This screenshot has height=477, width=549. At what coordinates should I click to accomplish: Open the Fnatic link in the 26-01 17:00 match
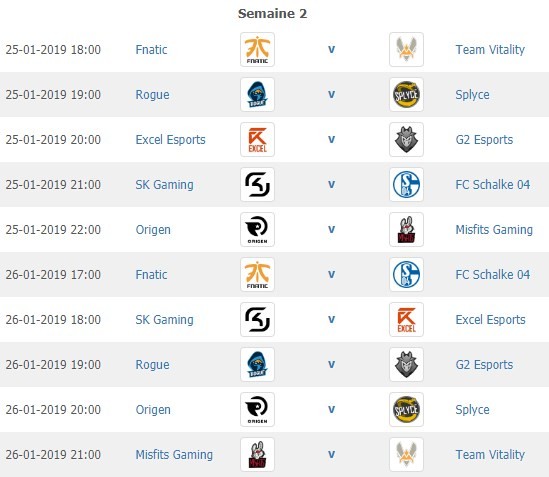[151, 275]
